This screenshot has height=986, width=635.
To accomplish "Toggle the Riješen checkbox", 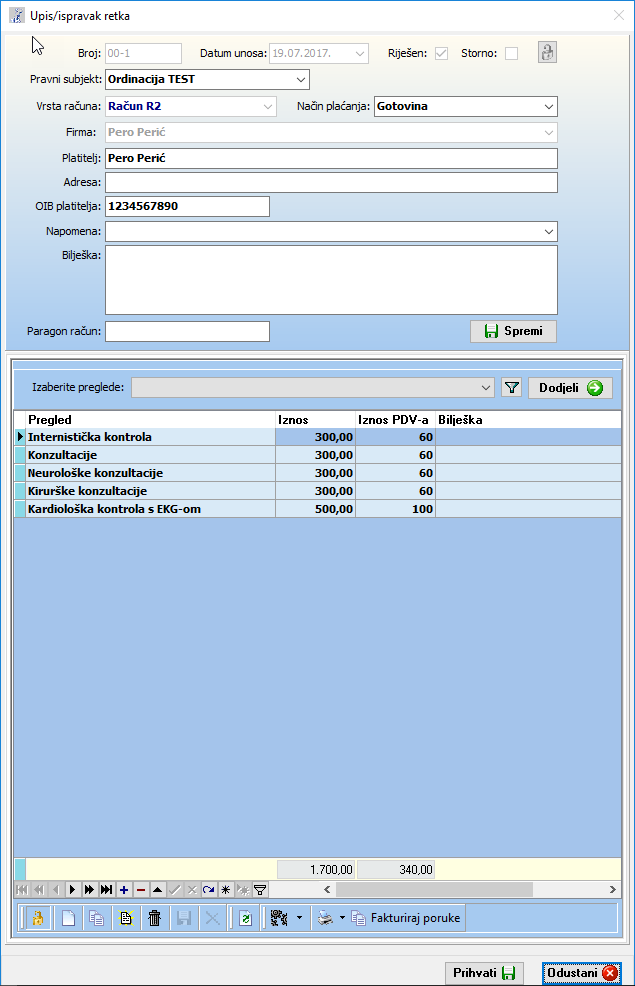I will 441,53.
